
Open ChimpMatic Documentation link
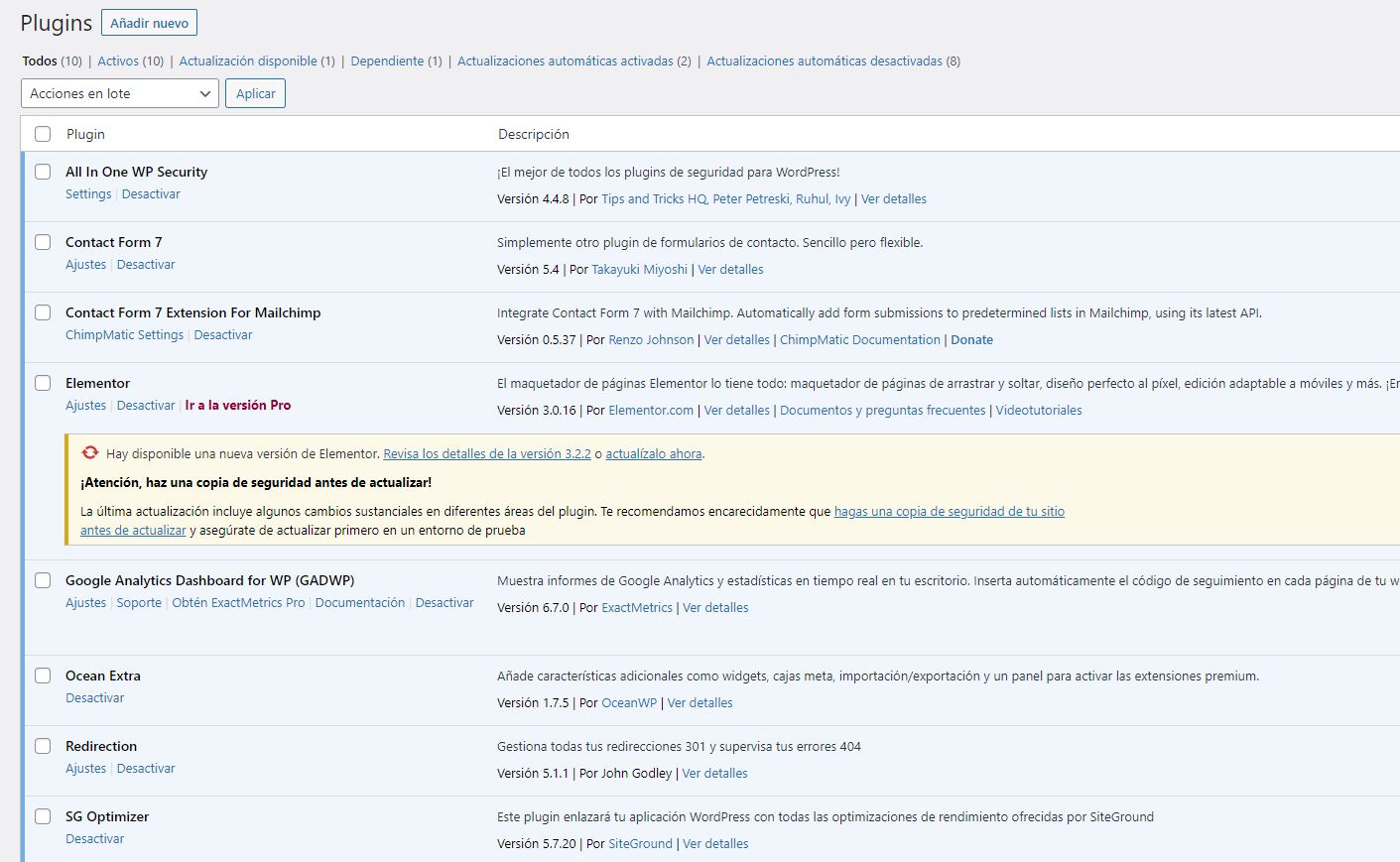pos(859,340)
